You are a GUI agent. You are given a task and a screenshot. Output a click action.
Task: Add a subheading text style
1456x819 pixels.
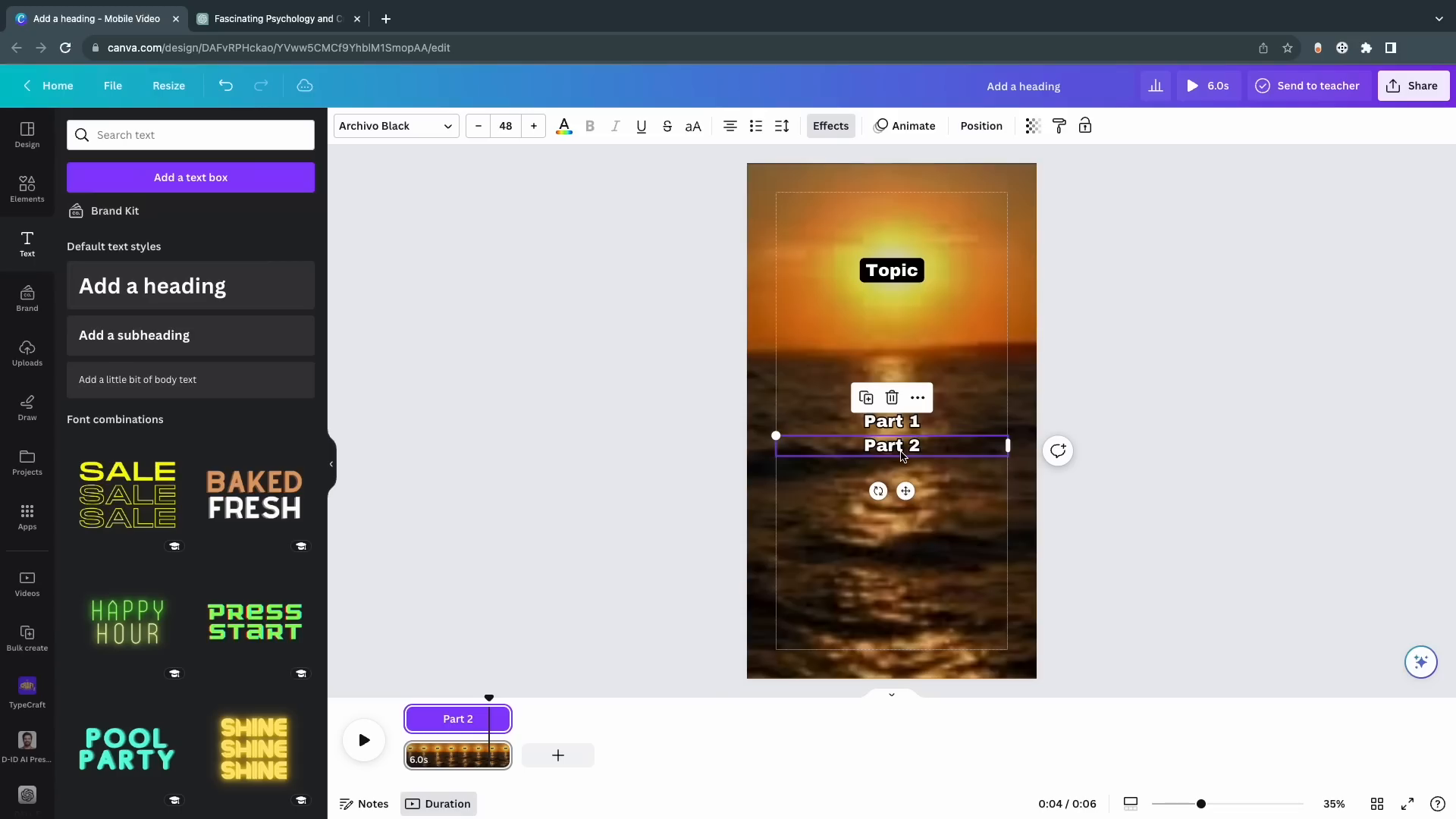coord(190,335)
